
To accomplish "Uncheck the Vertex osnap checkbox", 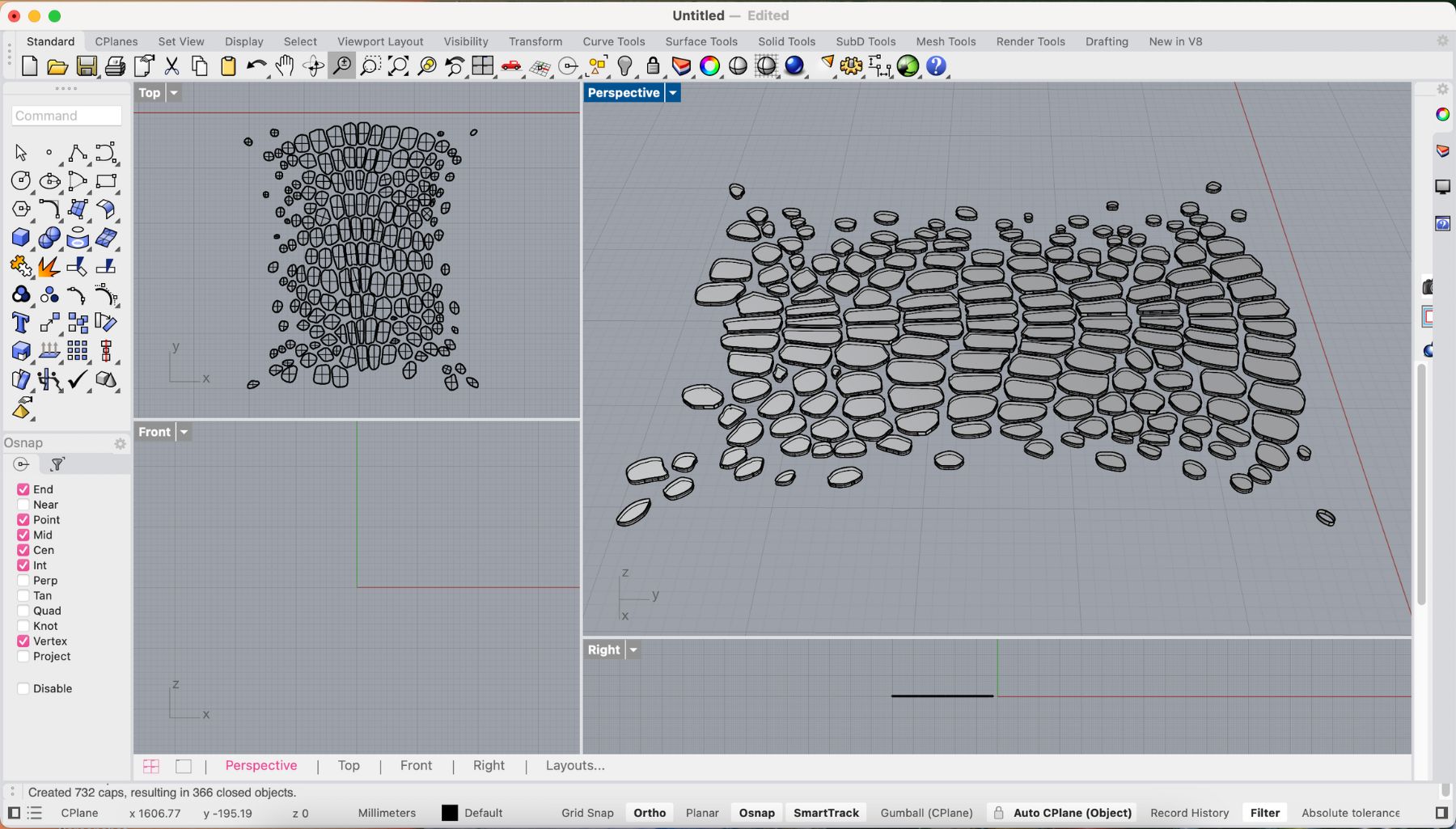I will 23,641.
